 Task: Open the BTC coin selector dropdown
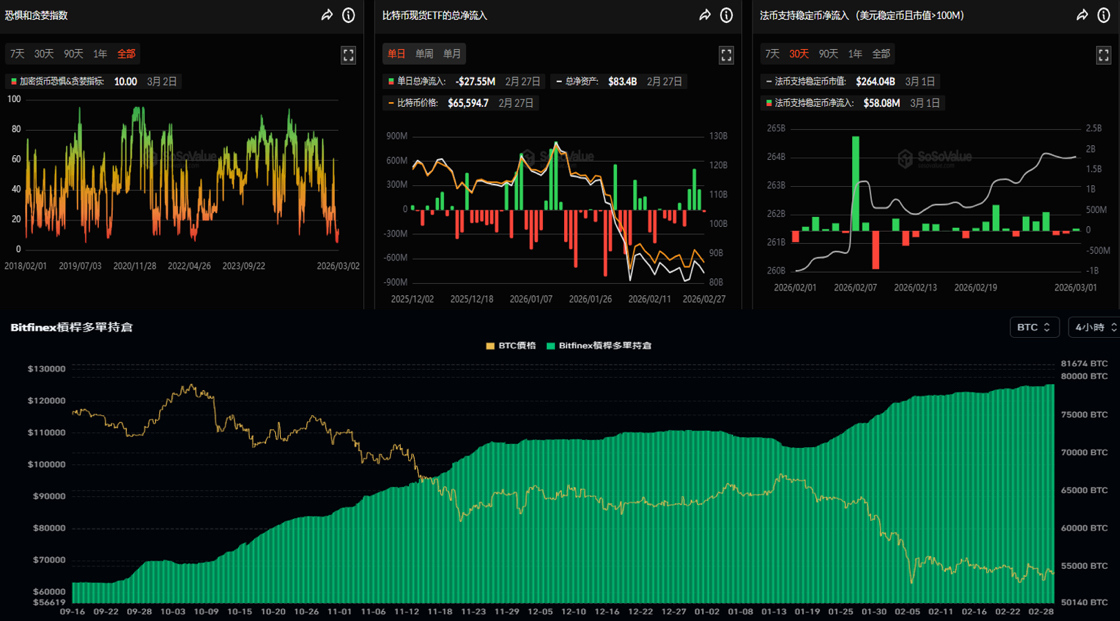tap(1034, 327)
